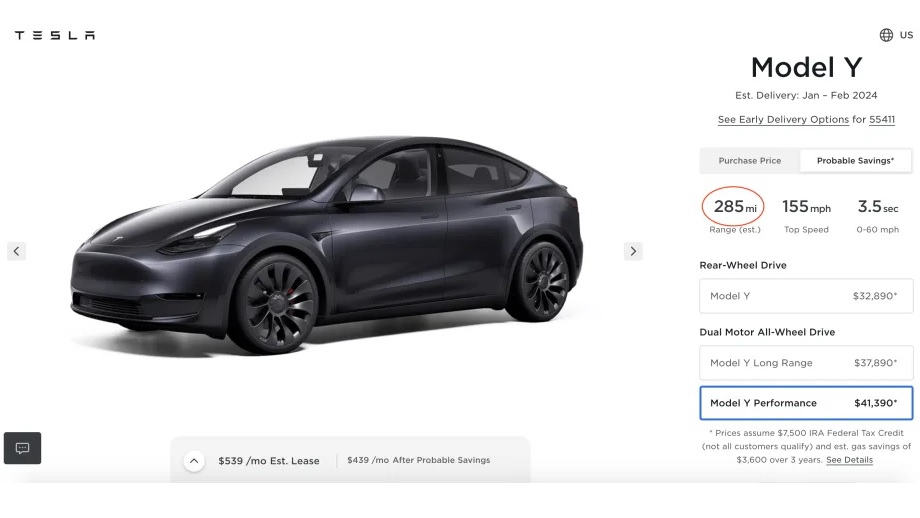Open the globe region selector icon
The height and width of the screenshot is (518, 920).
[886, 35]
